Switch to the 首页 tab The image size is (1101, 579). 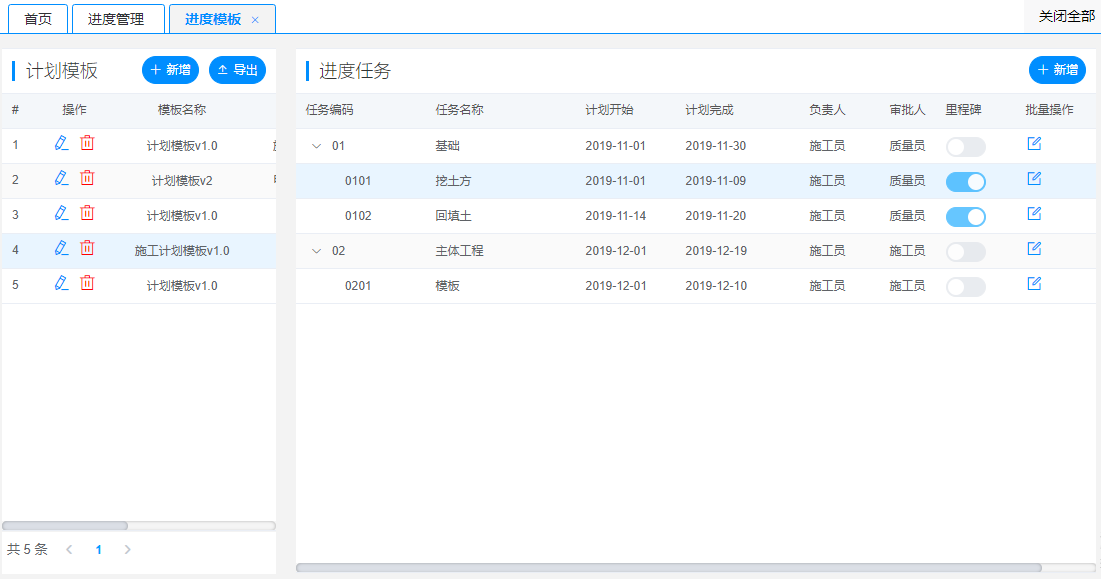(x=38, y=19)
